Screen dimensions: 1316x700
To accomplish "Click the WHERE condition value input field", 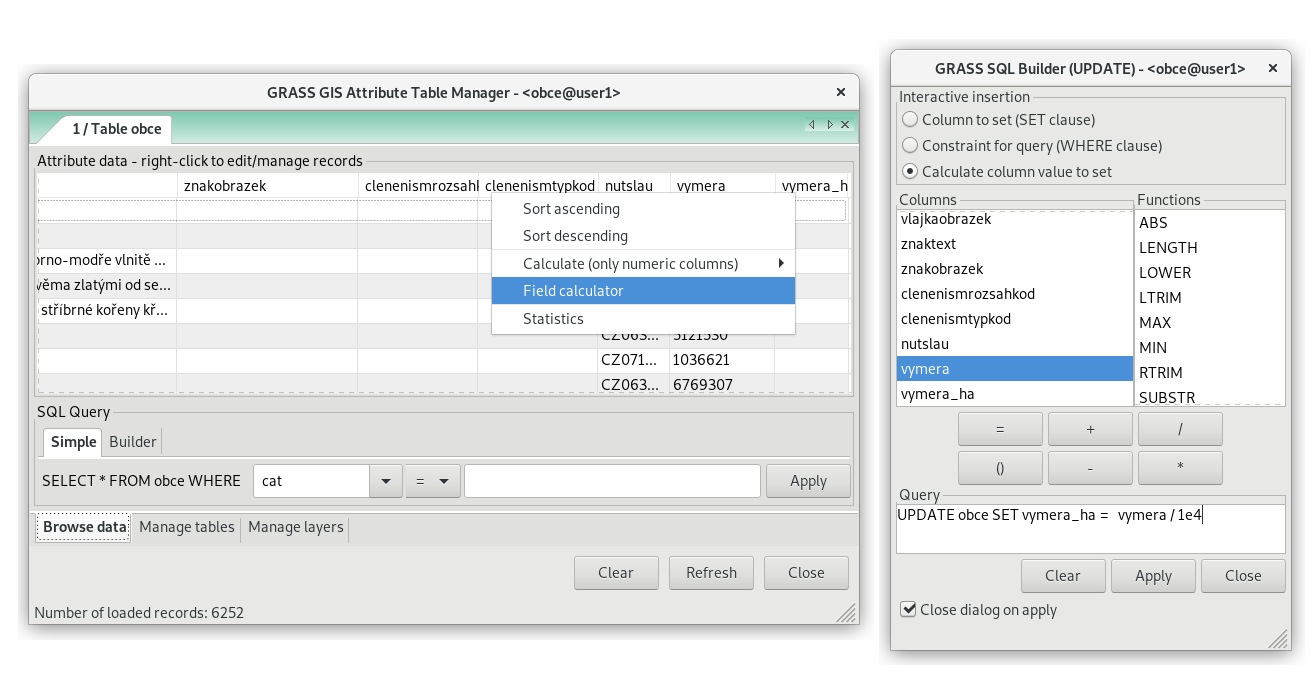I will [612, 481].
